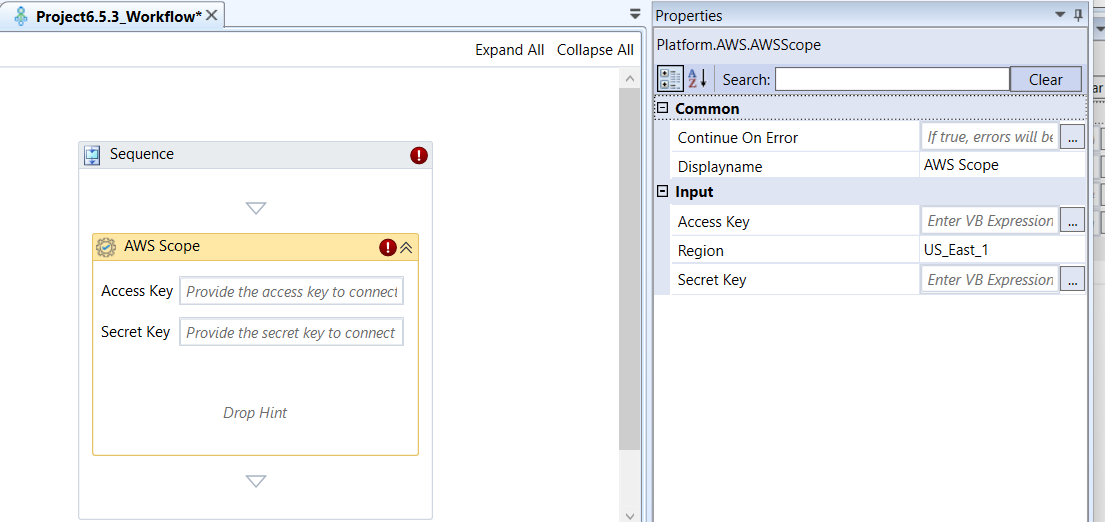Image resolution: width=1105 pixels, height=522 pixels.
Task: Click the designer vertical scrollbar down arrow
Action: [630, 515]
